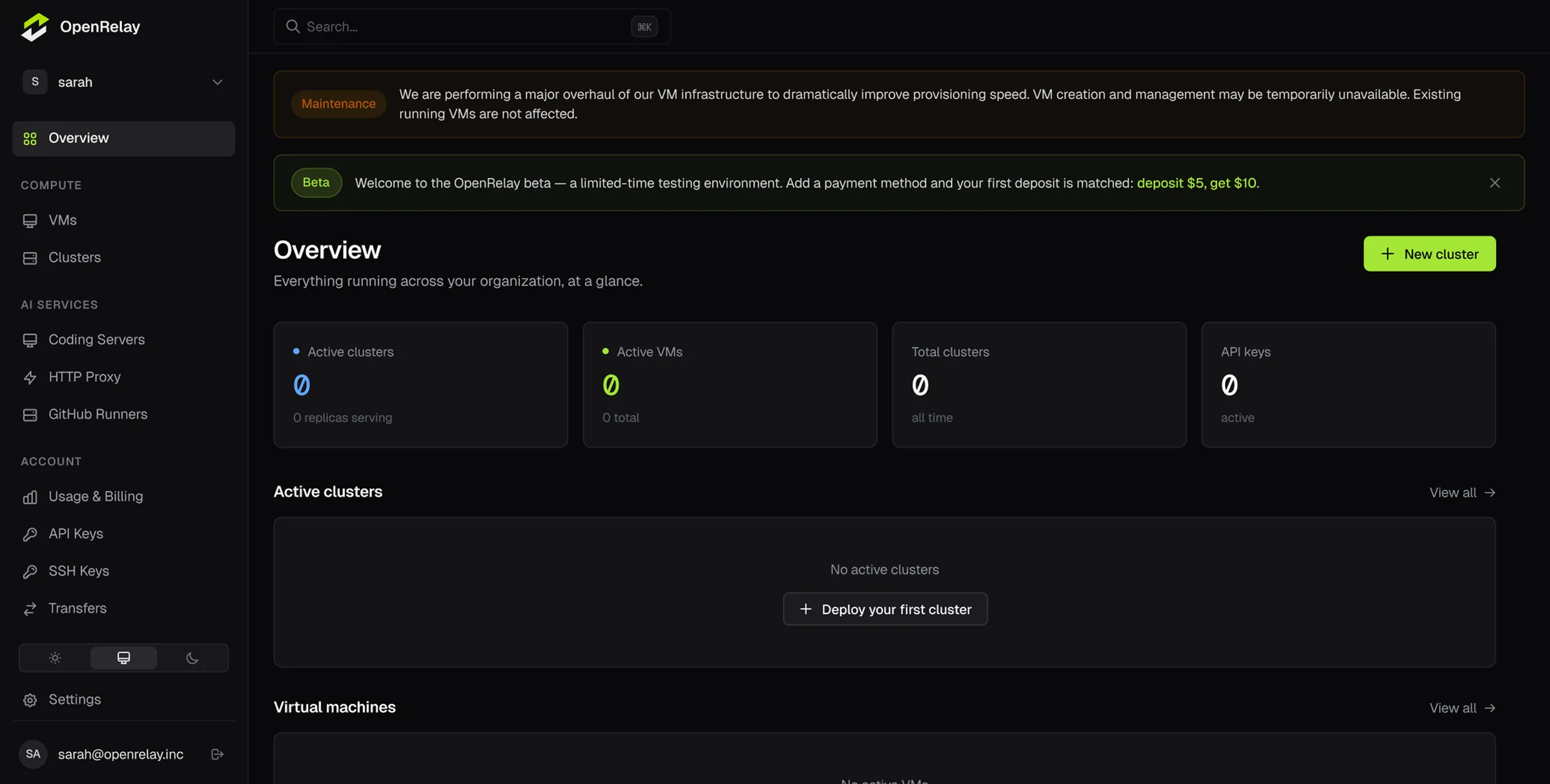
Task: Click the New cluster button
Action: point(1429,254)
